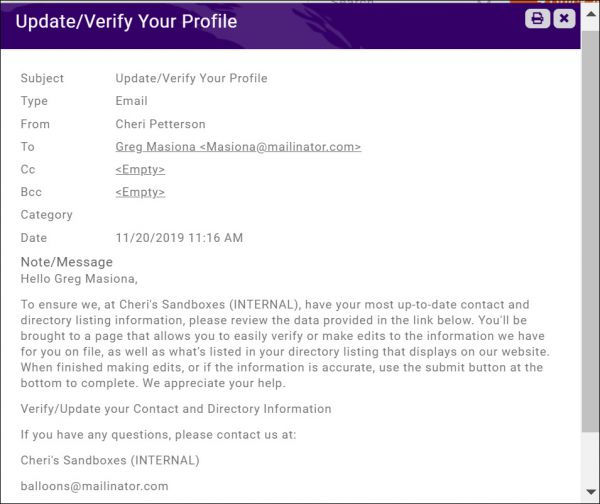Click the vertical scrollbar thumb

coord(588,240)
